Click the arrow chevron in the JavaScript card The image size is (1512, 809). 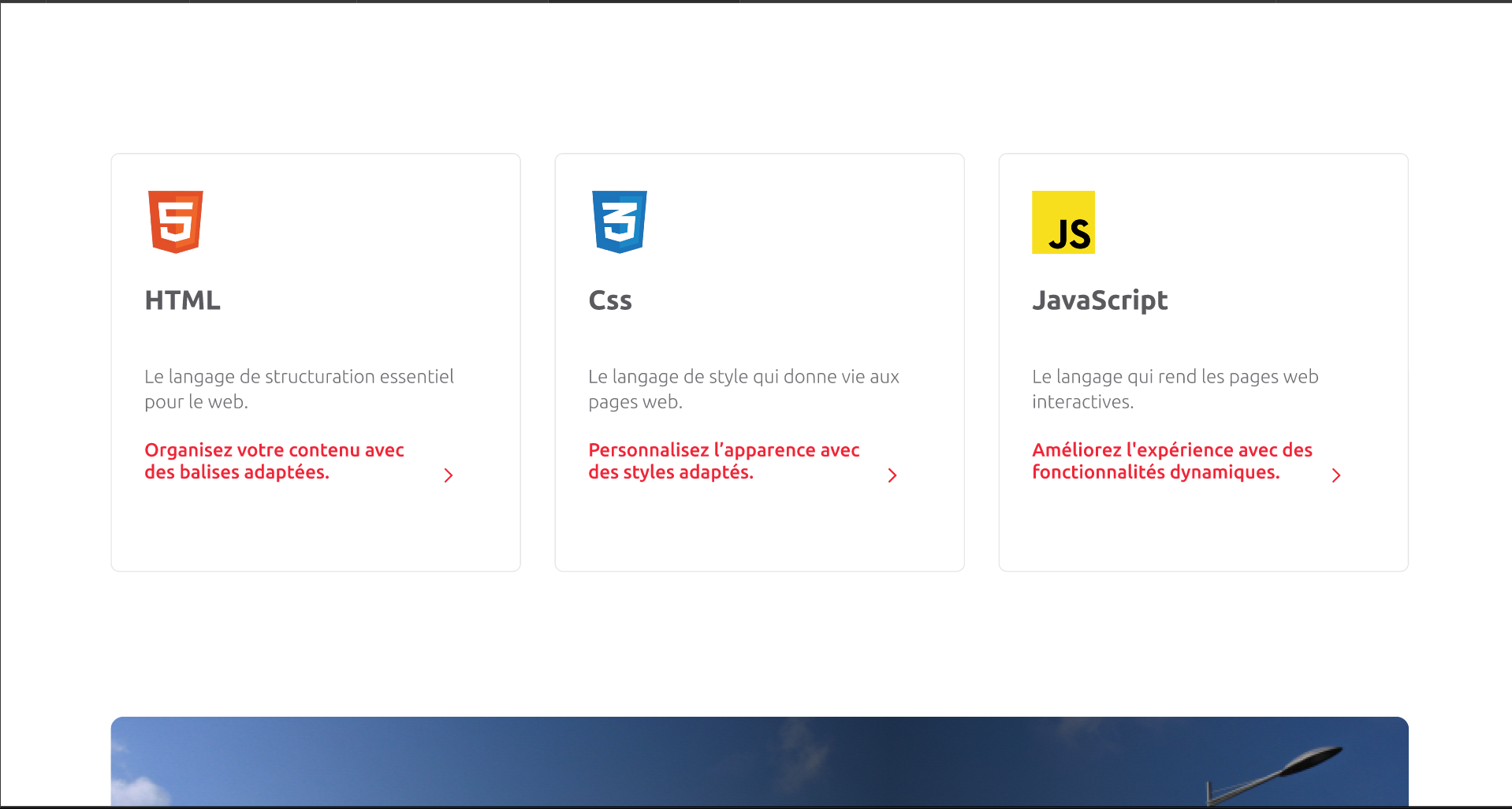1336,475
